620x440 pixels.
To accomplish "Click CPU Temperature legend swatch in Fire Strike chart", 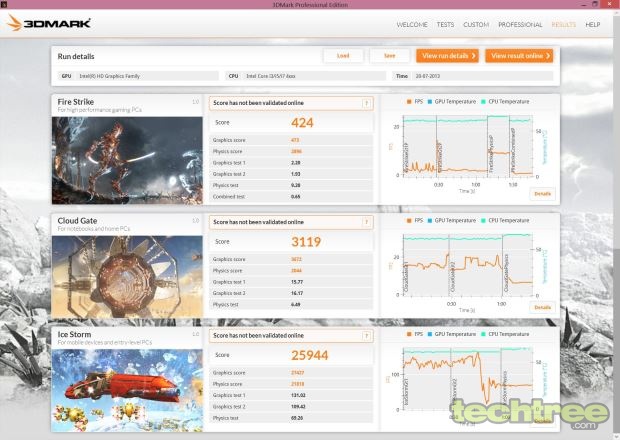I will pos(483,102).
